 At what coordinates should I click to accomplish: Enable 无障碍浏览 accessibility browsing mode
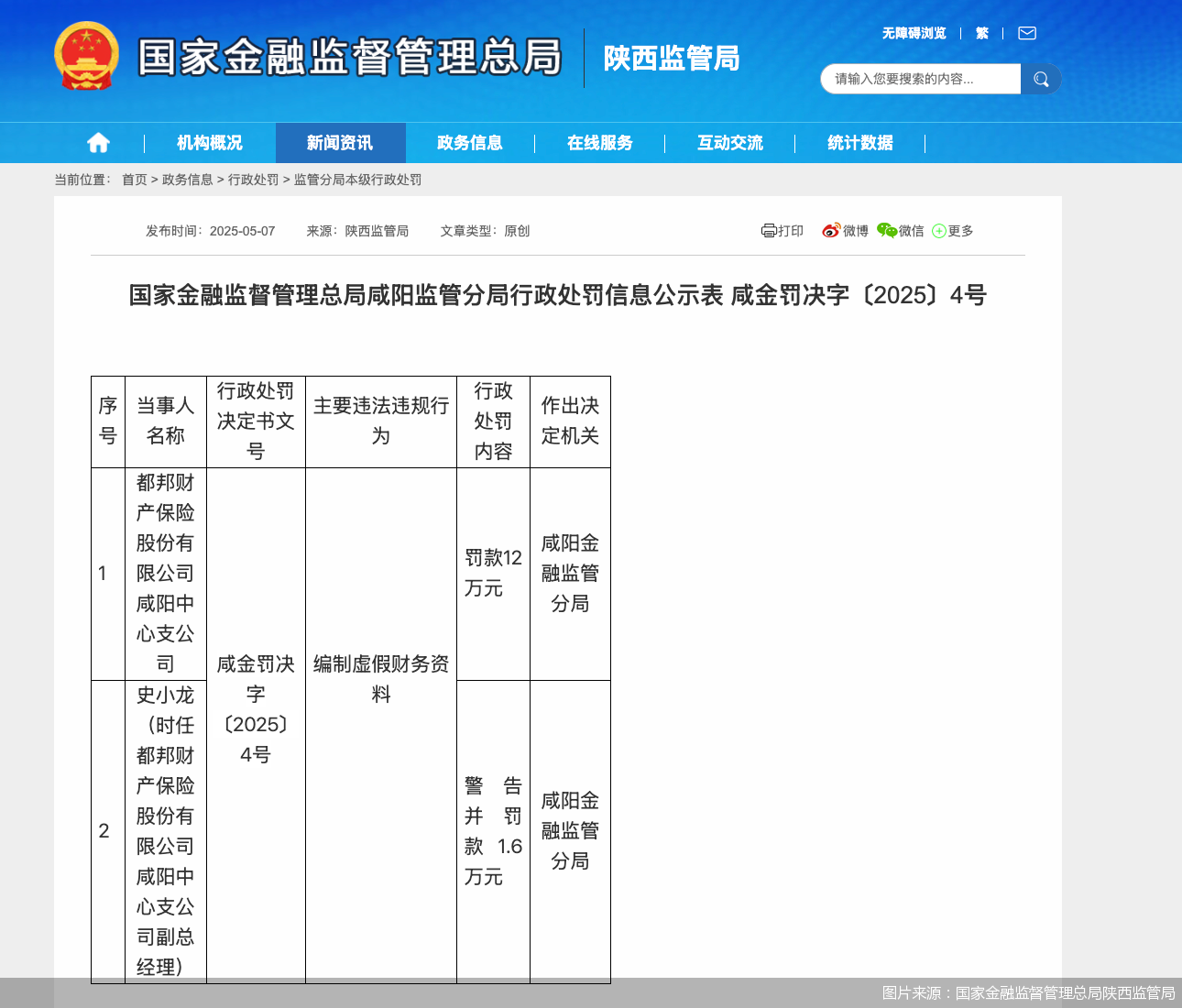(x=915, y=32)
